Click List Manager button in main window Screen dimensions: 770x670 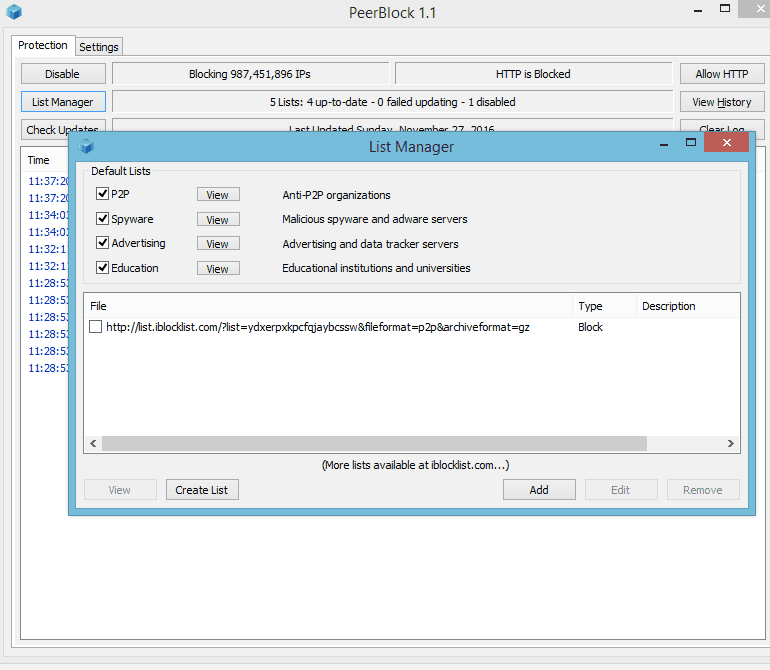pos(63,102)
